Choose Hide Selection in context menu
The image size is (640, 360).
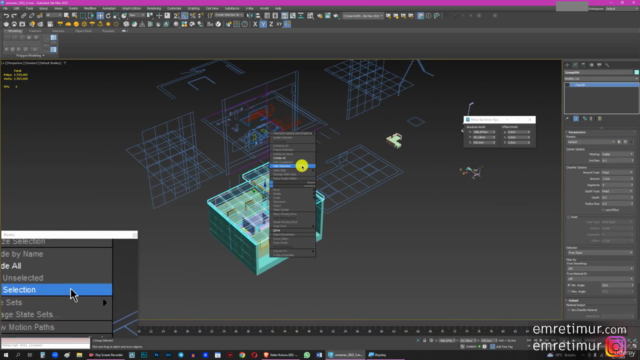click(x=292, y=166)
